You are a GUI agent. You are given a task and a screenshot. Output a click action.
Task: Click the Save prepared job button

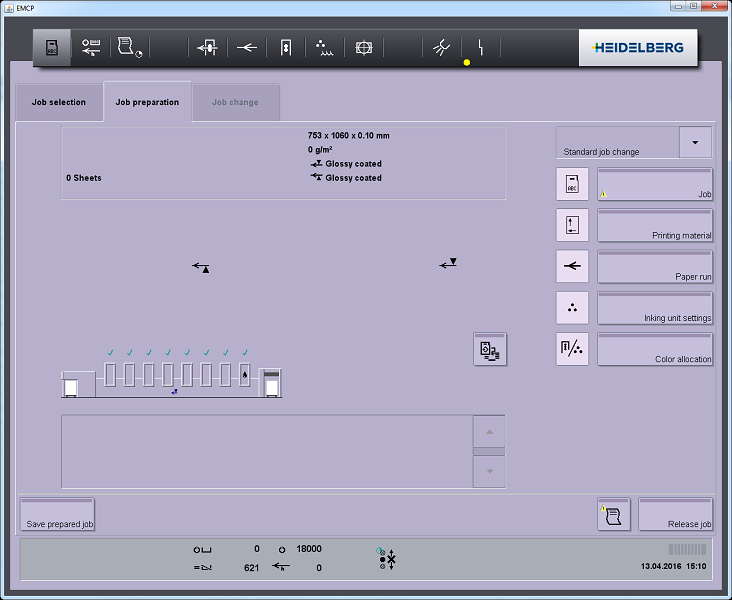click(x=57, y=515)
